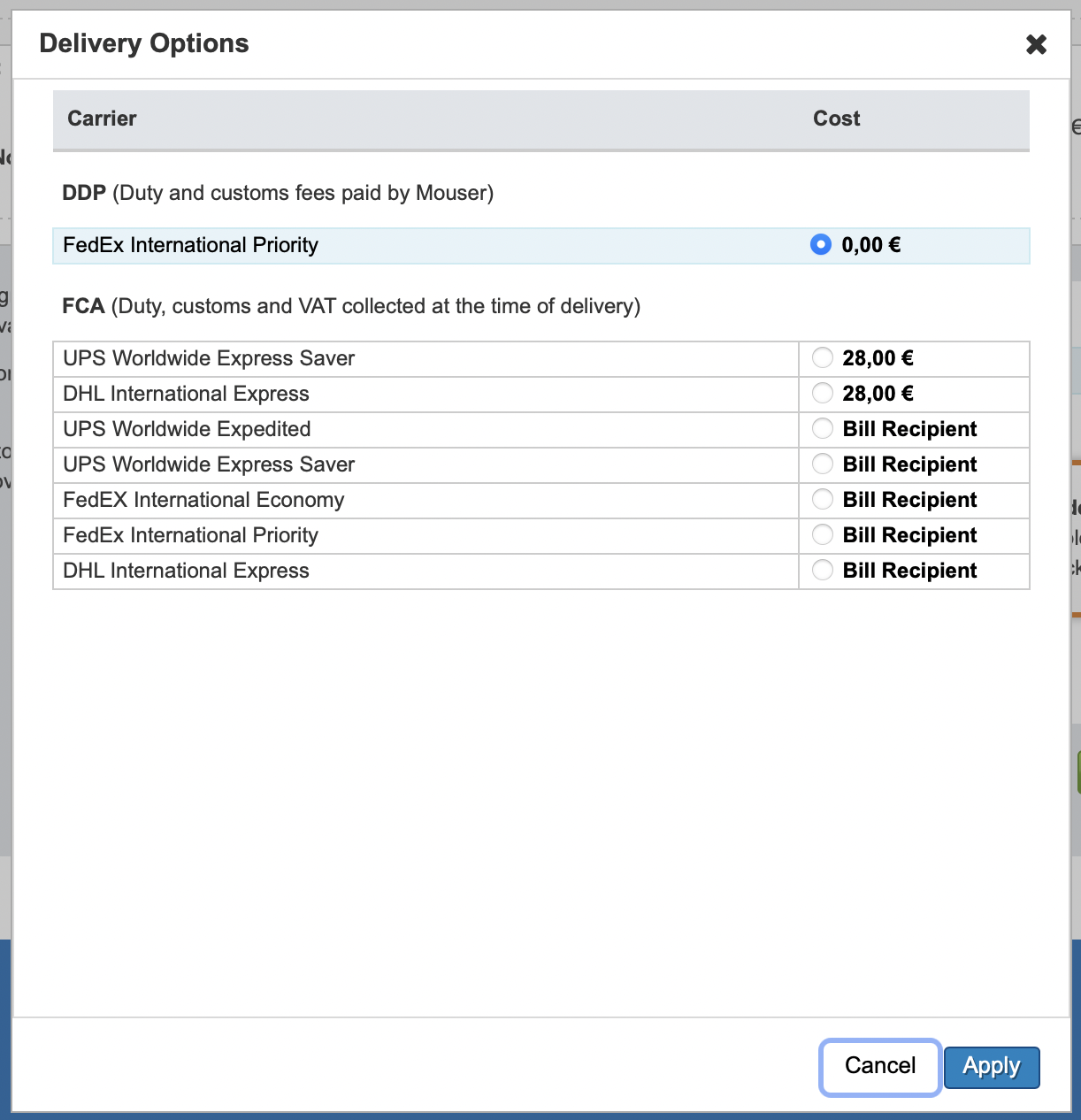Click 28,00 € in UPS Worldwide Express Saver row
1081x1120 pixels.
878,358
